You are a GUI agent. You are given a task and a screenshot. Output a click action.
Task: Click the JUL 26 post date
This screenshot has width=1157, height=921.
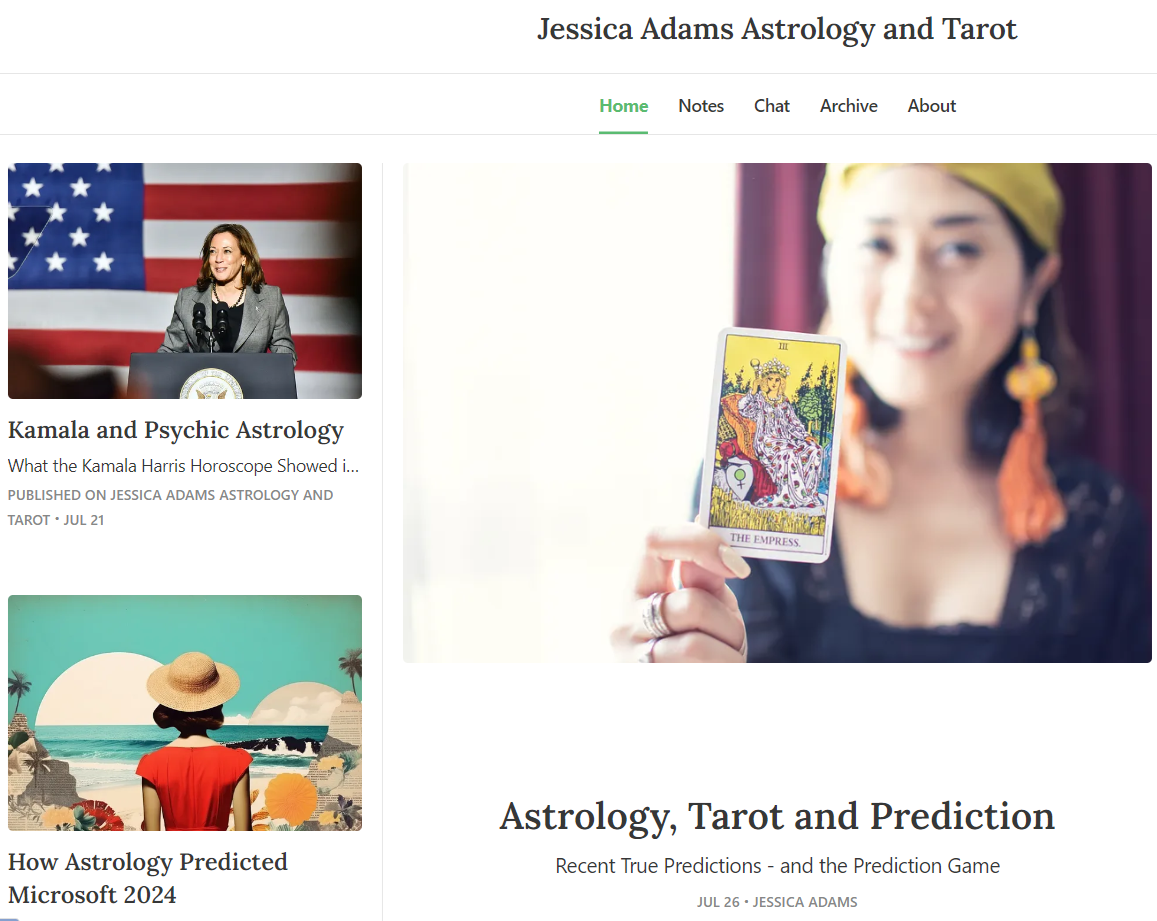718,902
